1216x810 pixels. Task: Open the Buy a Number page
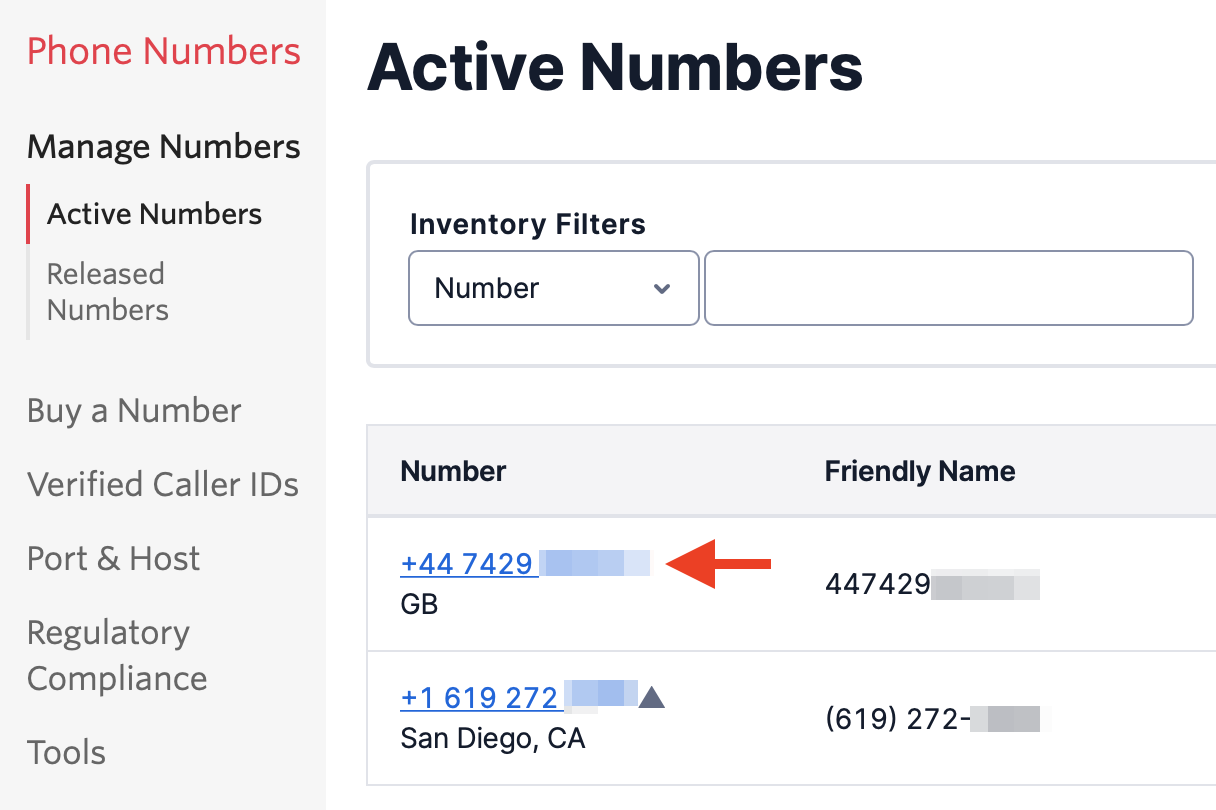point(134,411)
